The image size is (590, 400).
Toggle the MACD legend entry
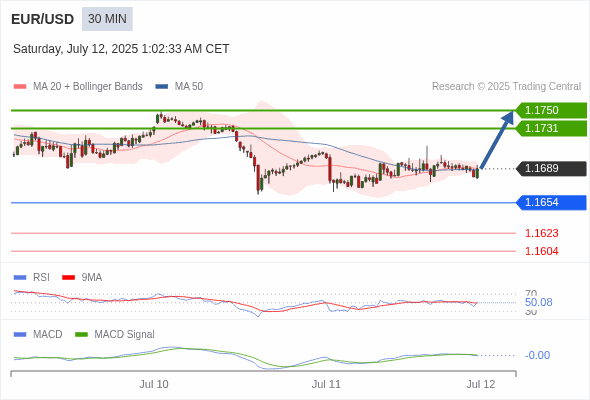click(38, 334)
